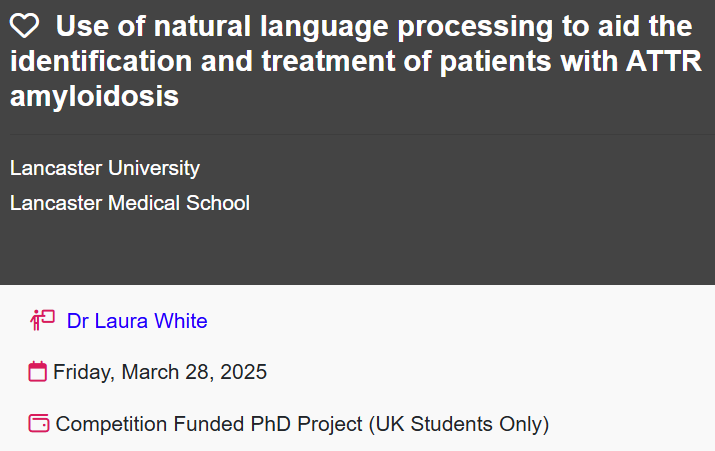The height and width of the screenshot is (451, 715).
Task: Click the word University in the header
Action: 154,168
